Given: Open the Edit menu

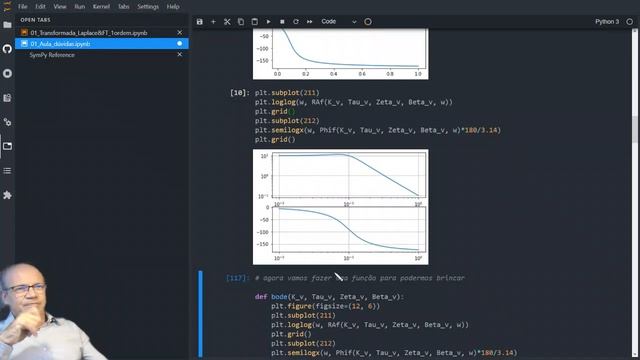Looking at the screenshot, I should click(40, 7).
